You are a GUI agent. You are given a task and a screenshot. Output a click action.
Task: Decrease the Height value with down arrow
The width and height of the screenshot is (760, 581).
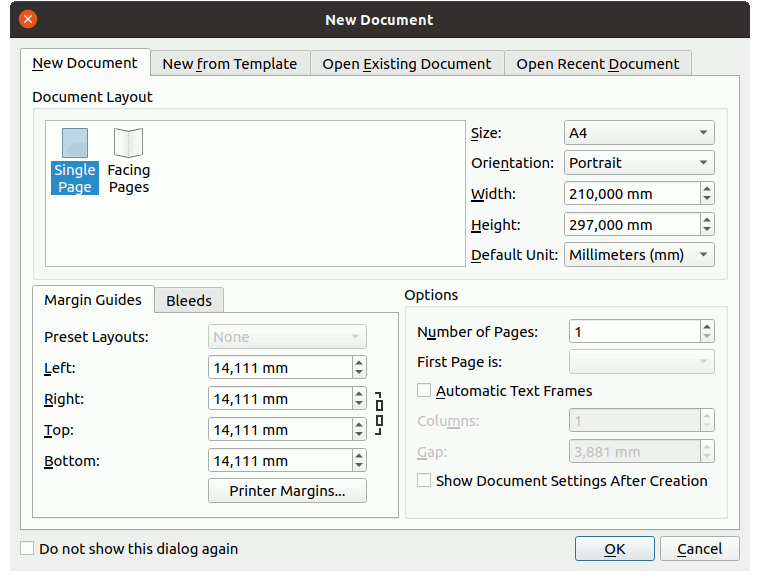(707, 229)
